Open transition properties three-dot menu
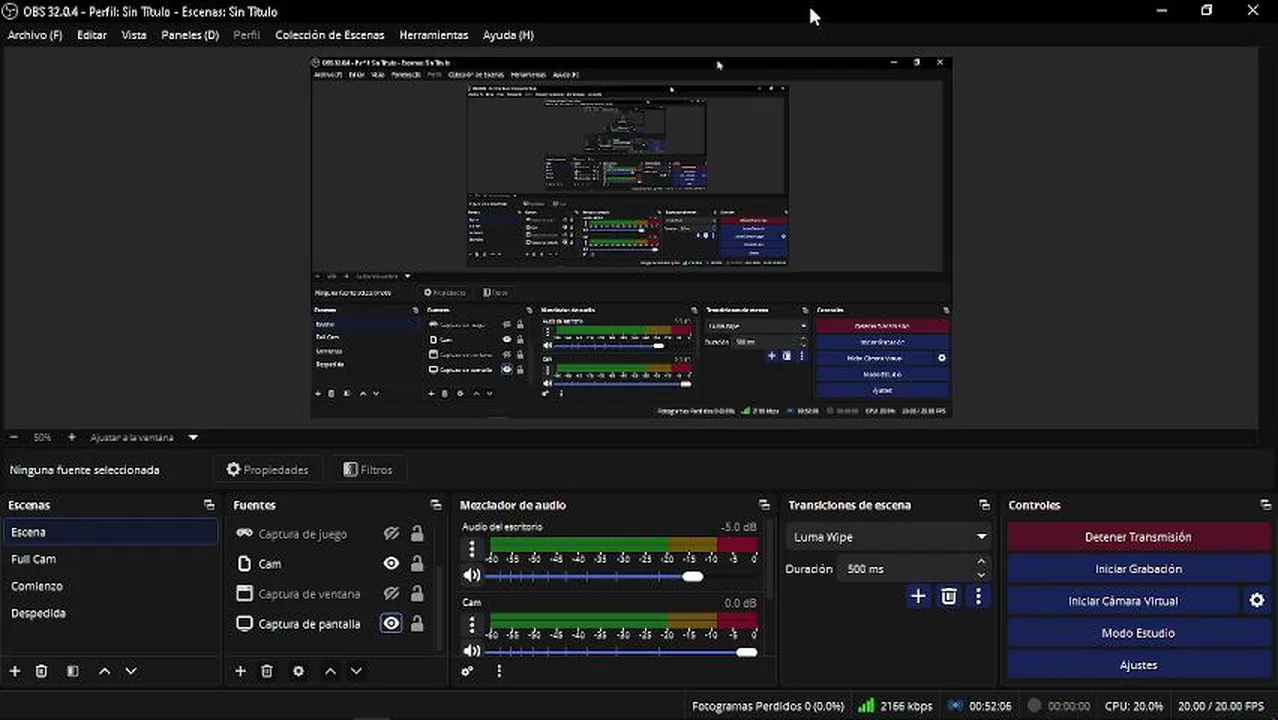 coord(978,596)
